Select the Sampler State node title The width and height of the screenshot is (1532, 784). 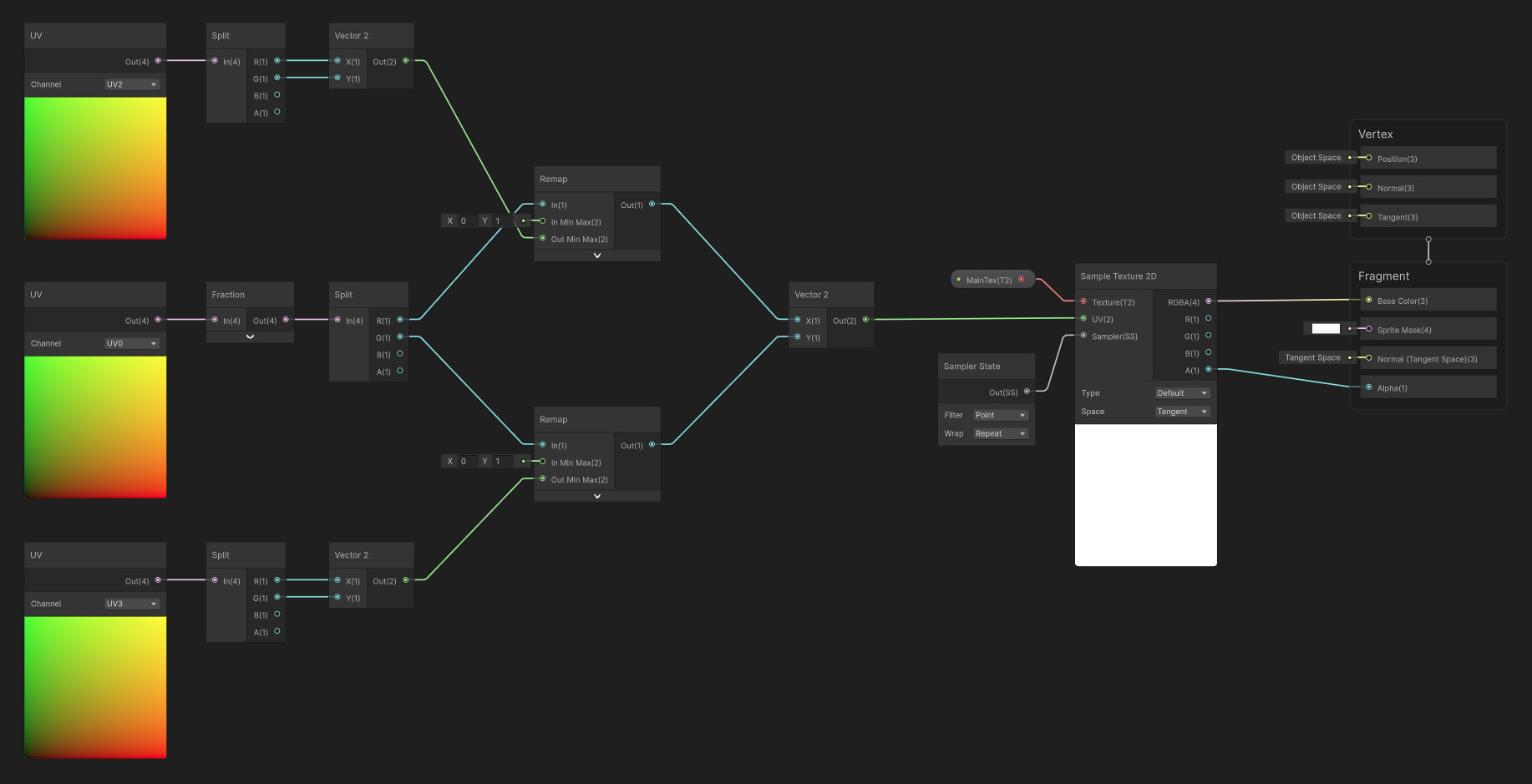[x=971, y=366]
